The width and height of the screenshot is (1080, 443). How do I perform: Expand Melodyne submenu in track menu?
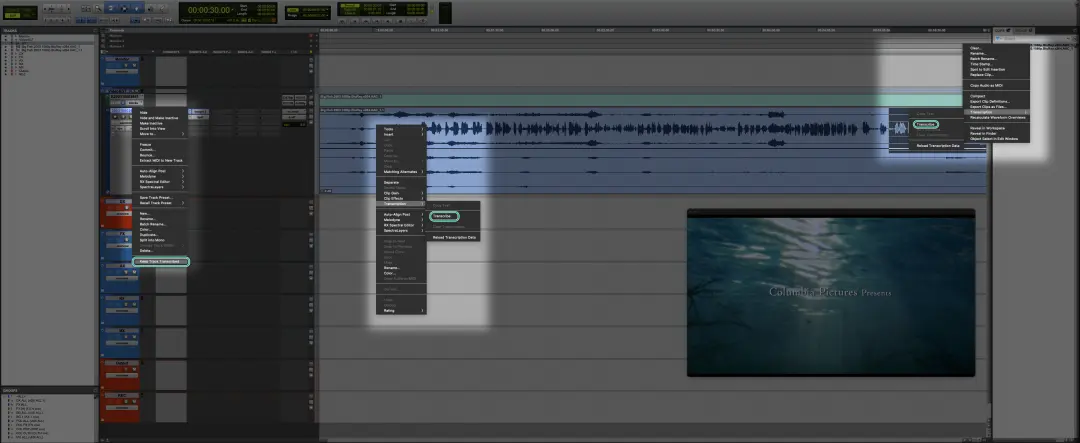pos(159,176)
